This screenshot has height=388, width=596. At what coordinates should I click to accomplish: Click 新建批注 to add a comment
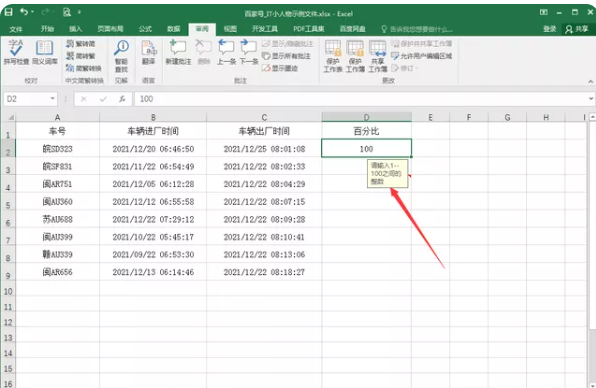(178, 52)
